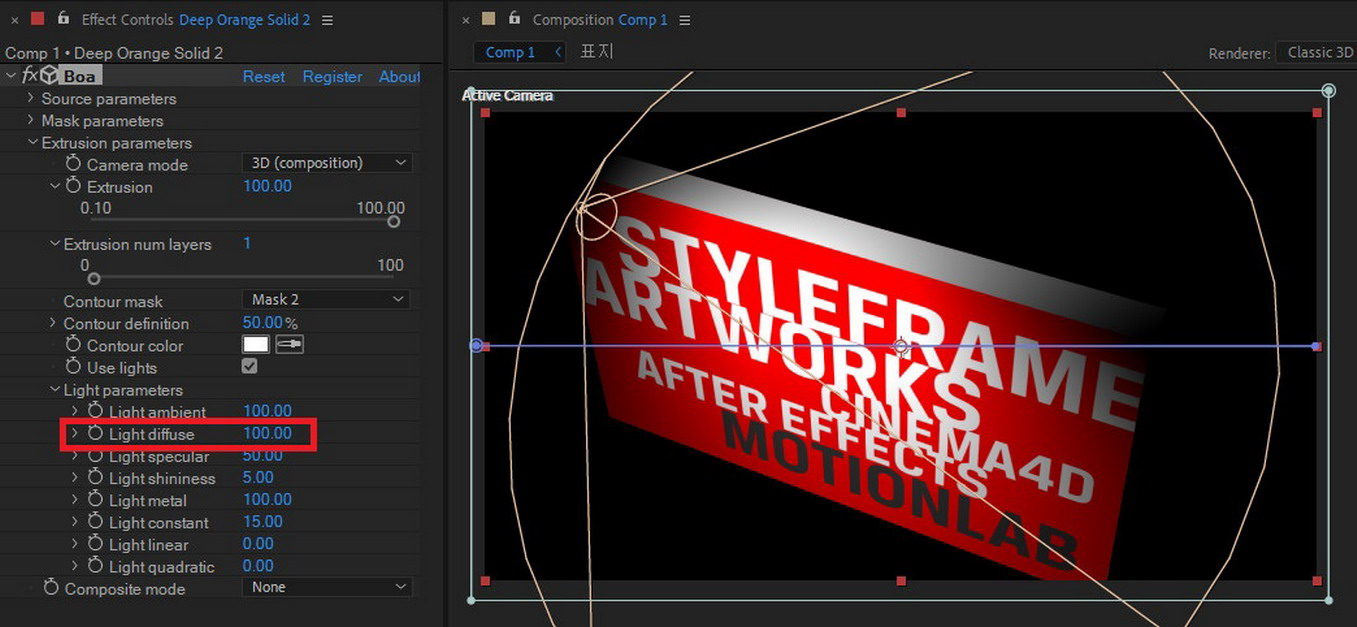1357x627 pixels.
Task: Toggle the Effect Controls panel lock
Action: 64,19
